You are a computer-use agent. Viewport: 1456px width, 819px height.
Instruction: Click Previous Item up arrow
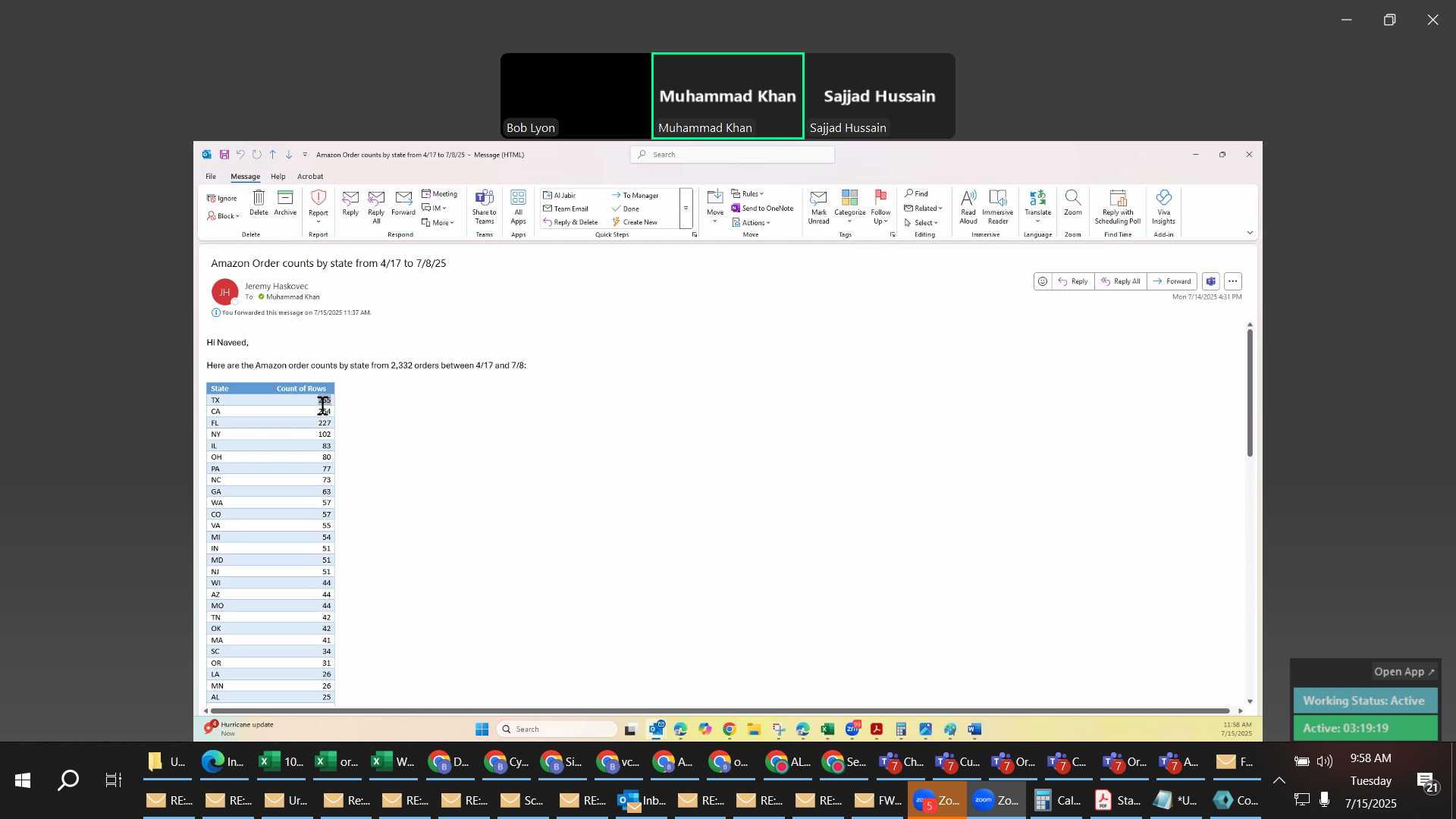(x=273, y=155)
